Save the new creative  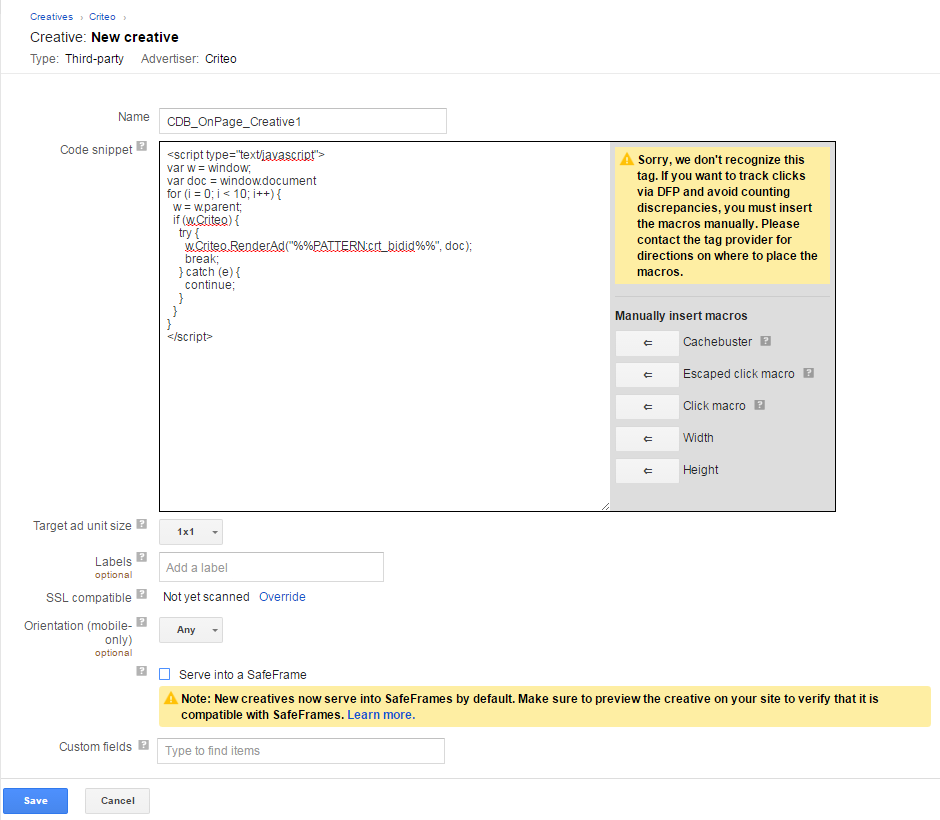[35, 801]
